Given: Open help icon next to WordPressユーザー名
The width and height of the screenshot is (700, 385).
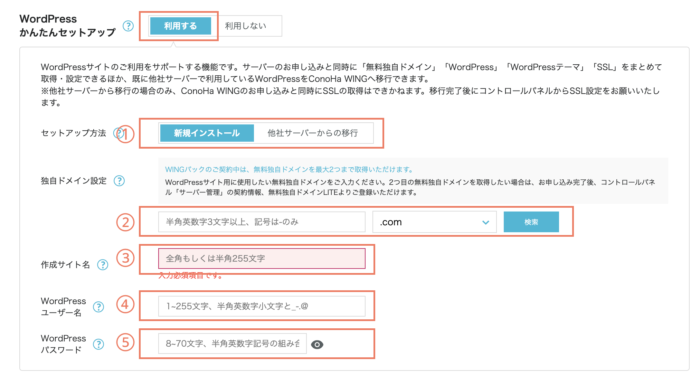Looking at the screenshot, I should click(x=99, y=307).
